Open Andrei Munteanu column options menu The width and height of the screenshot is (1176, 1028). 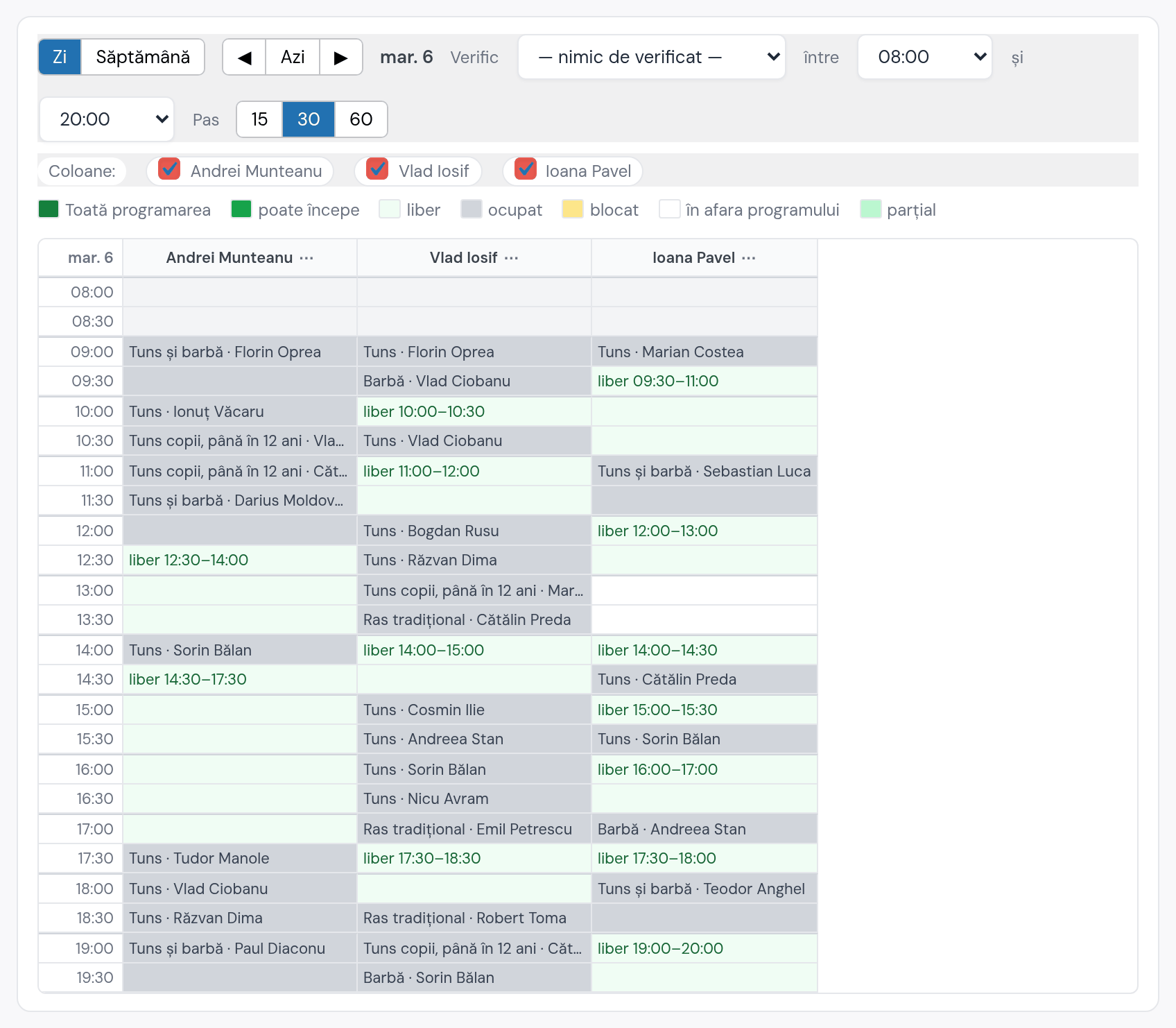(x=306, y=258)
